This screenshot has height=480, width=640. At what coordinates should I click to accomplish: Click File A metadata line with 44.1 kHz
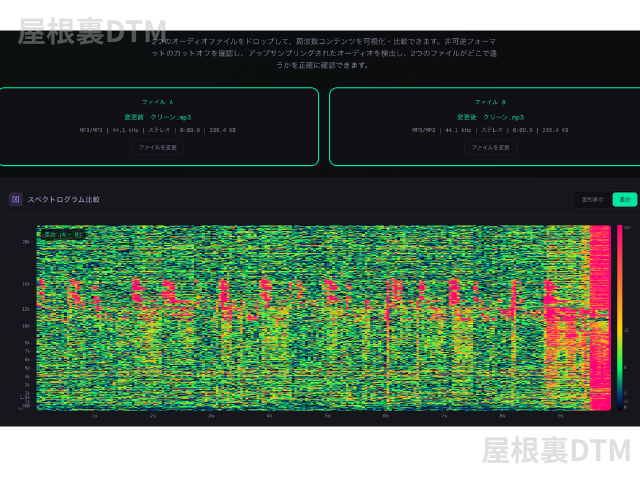pyautogui.click(x=158, y=130)
